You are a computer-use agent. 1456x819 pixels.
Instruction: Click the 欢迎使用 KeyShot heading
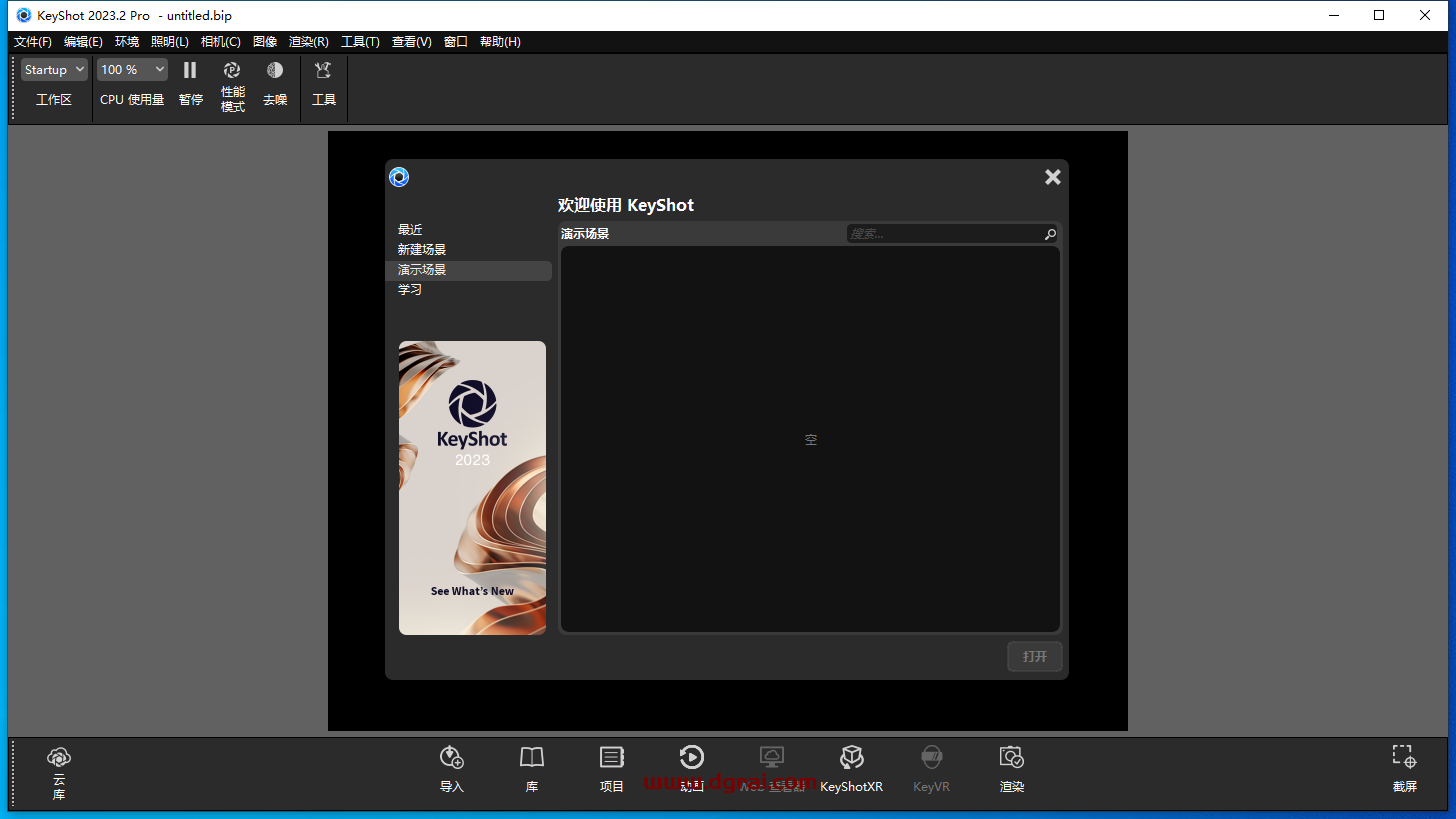[626, 205]
